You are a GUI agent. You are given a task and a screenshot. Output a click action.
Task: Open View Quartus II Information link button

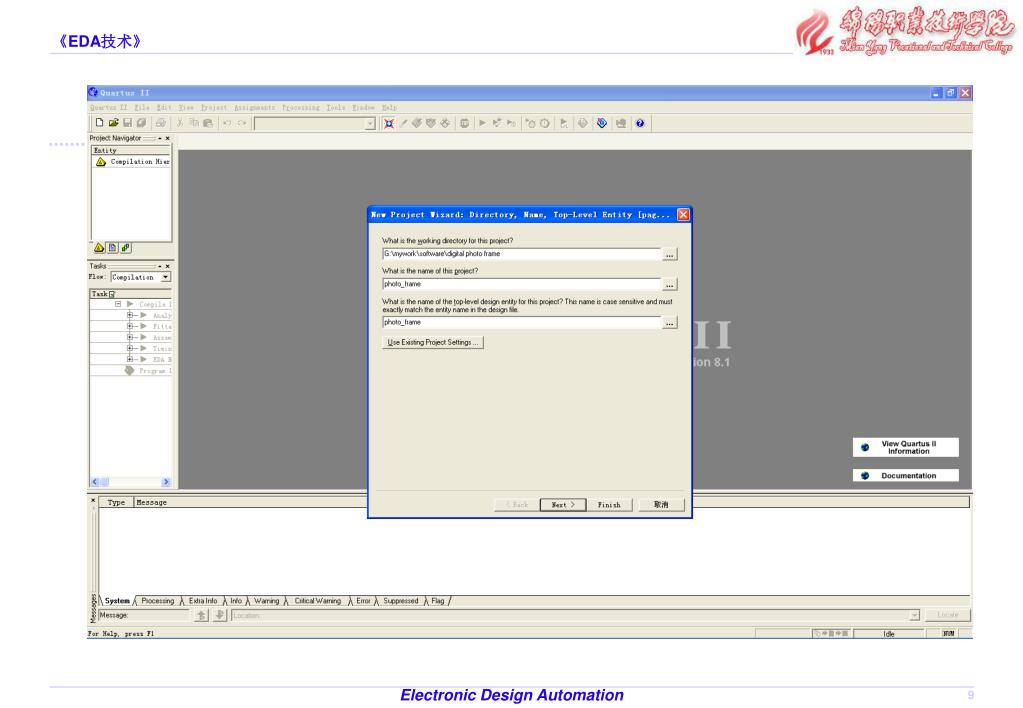906,447
